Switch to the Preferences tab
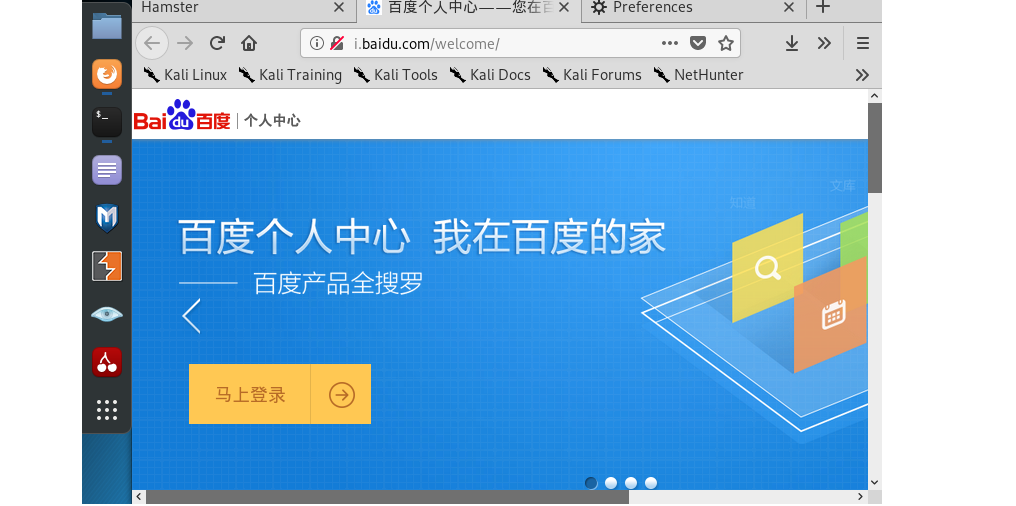 pos(695,9)
